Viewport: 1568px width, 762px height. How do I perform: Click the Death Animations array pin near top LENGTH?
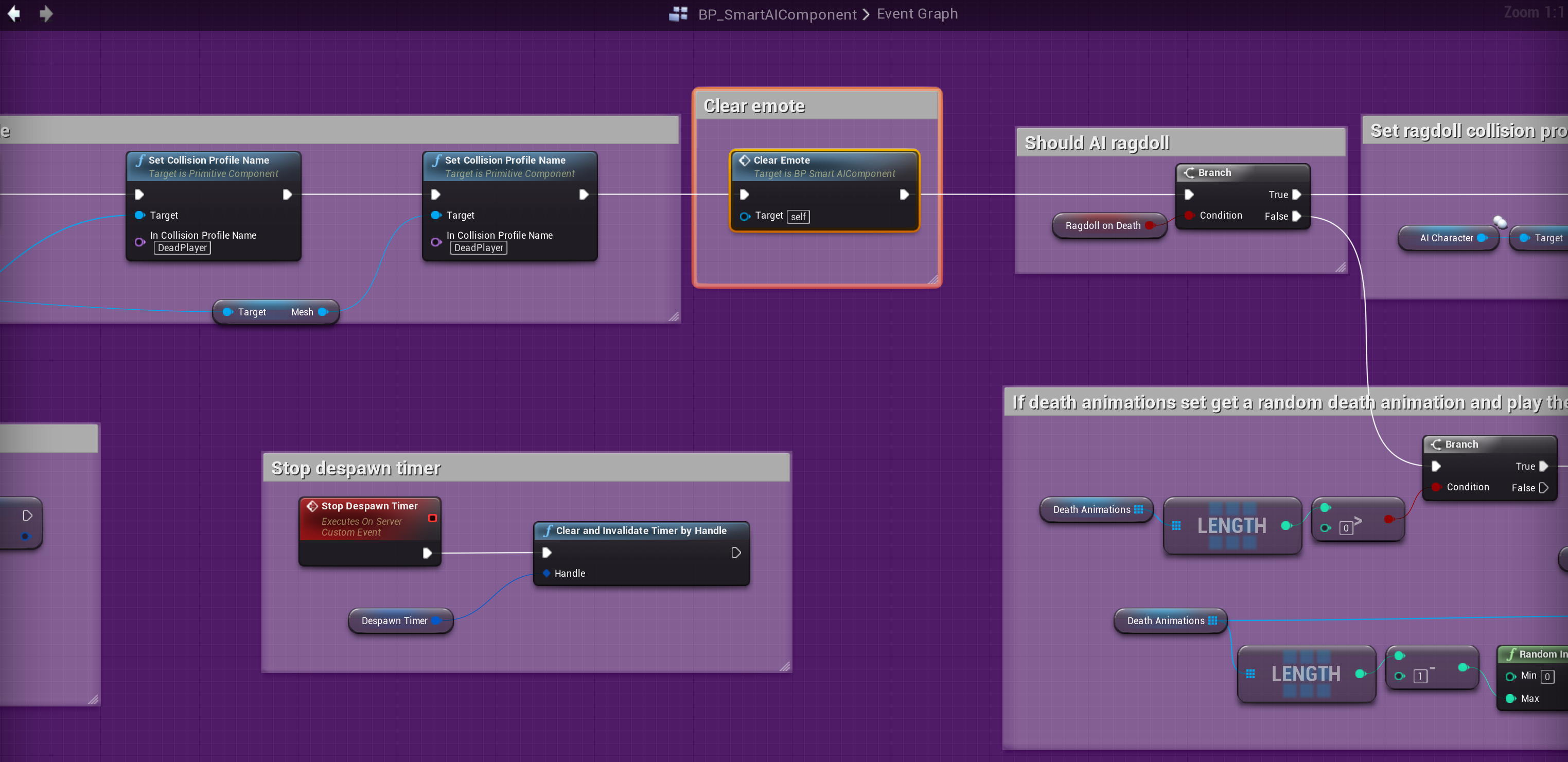pyautogui.click(x=1138, y=509)
